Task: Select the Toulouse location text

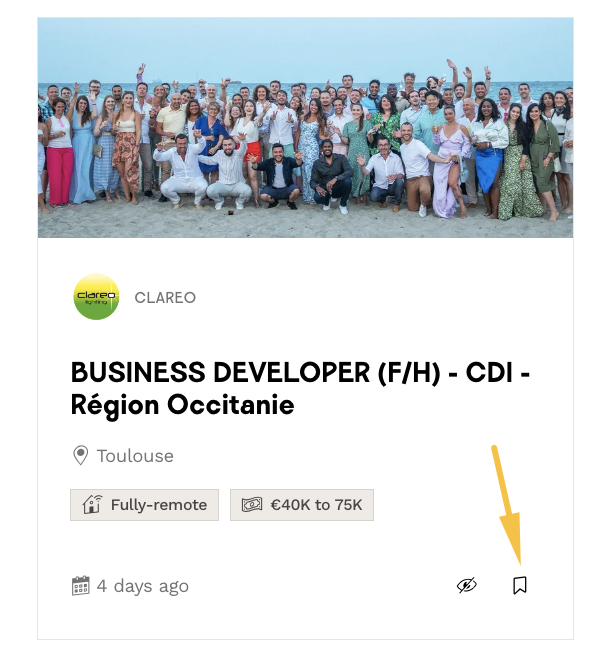Action: point(135,456)
